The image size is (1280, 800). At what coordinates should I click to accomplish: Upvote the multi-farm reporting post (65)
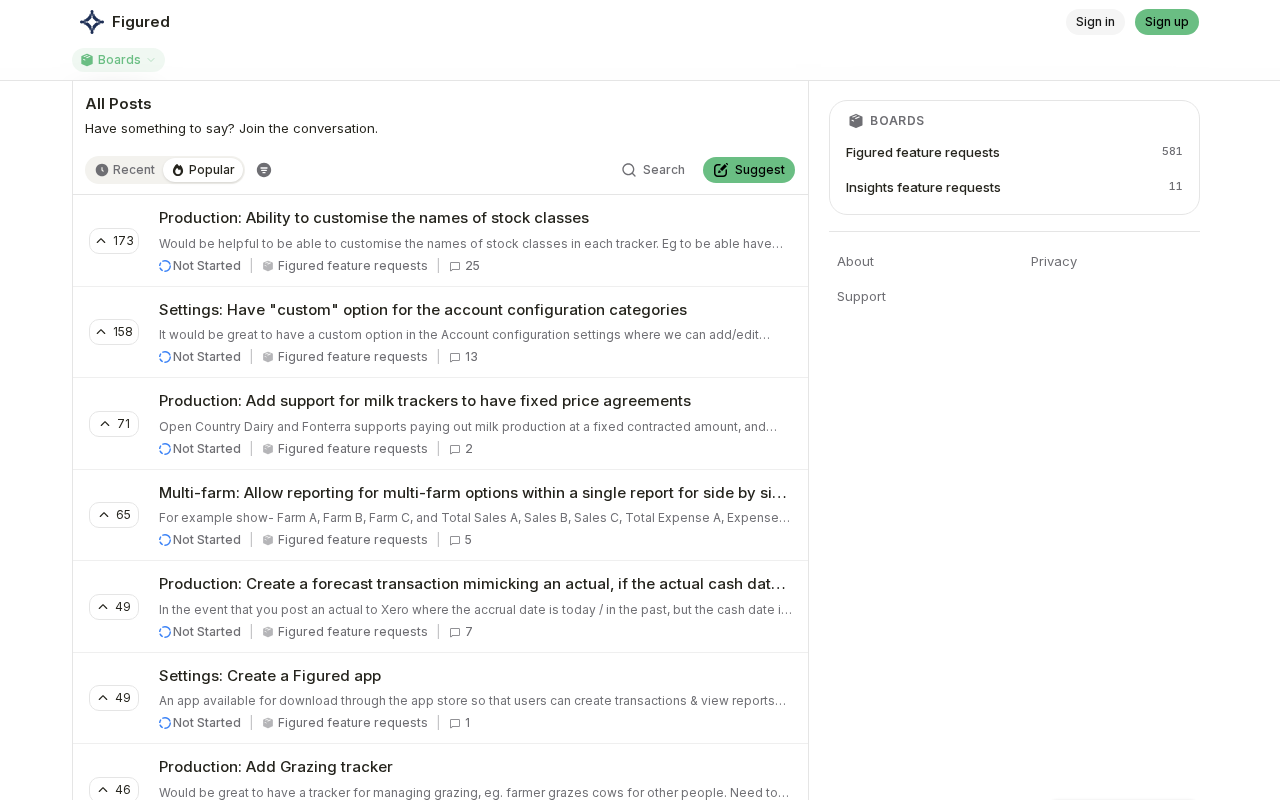tap(114, 515)
